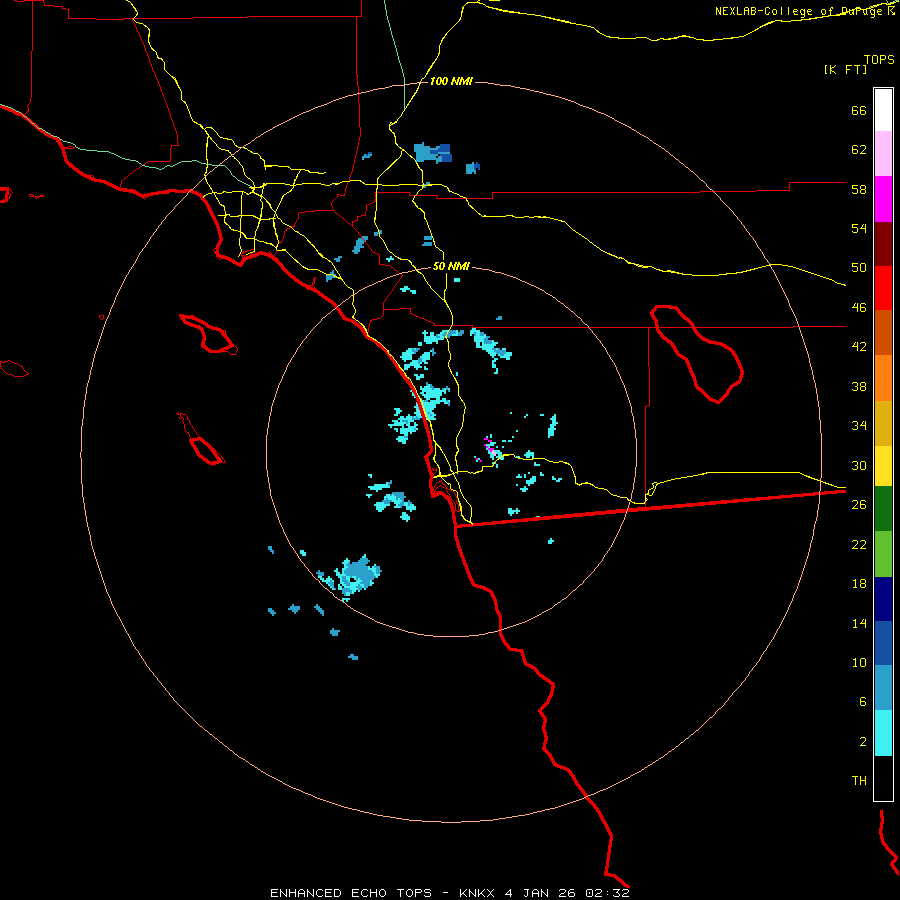Click the light green 26 kft legend swatch
The height and width of the screenshot is (900, 900).
tap(883, 554)
